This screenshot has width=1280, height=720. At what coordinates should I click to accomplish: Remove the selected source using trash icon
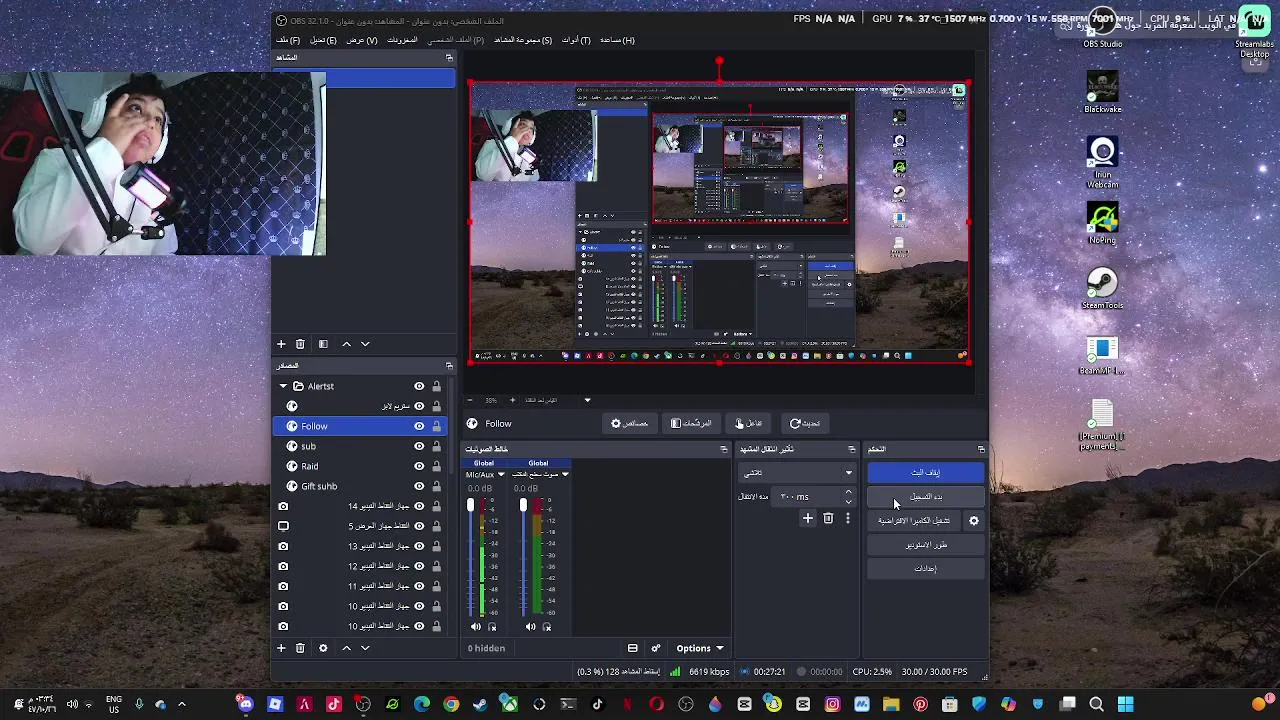click(300, 648)
